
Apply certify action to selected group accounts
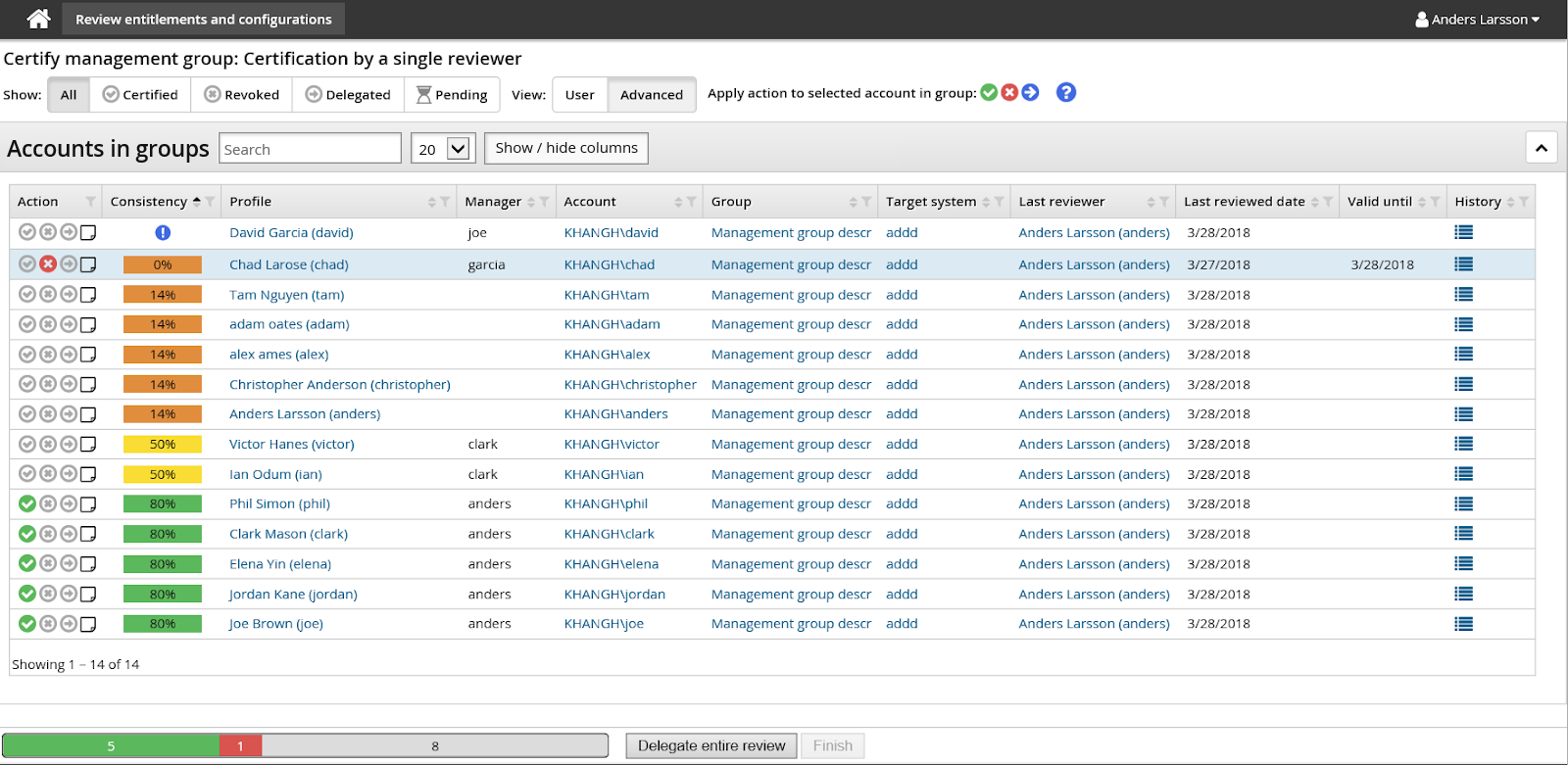[x=989, y=92]
